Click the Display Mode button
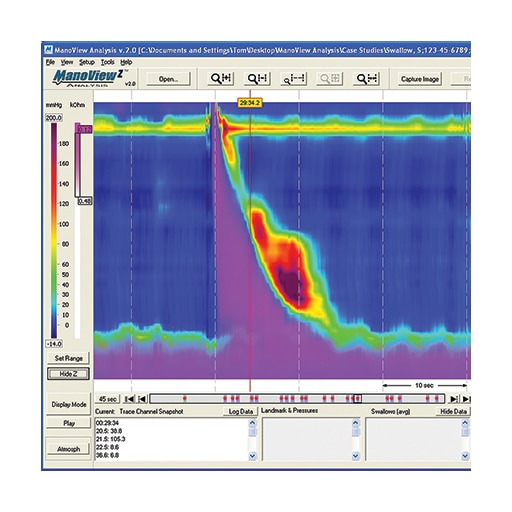This screenshot has height=512, width=512. (x=68, y=404)
